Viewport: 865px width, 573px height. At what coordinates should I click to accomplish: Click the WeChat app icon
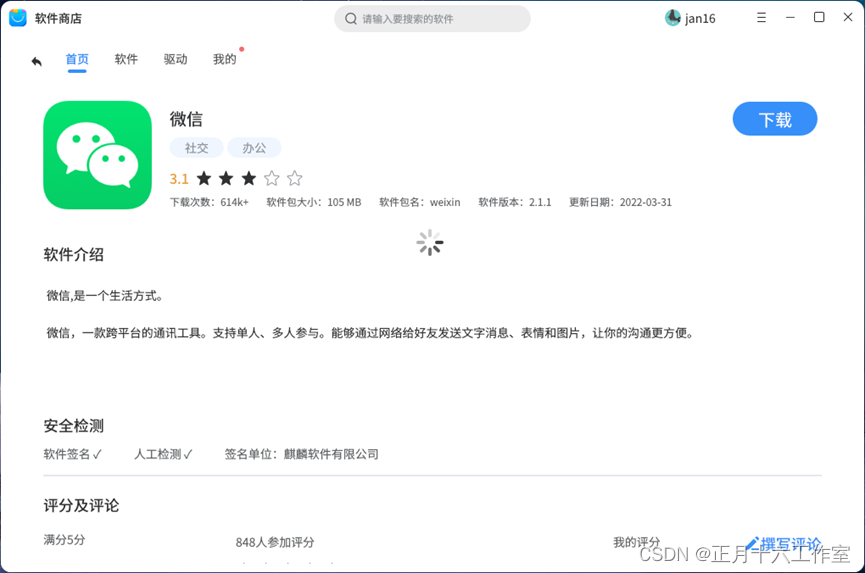pyautogui.click(x=98, y=155)
